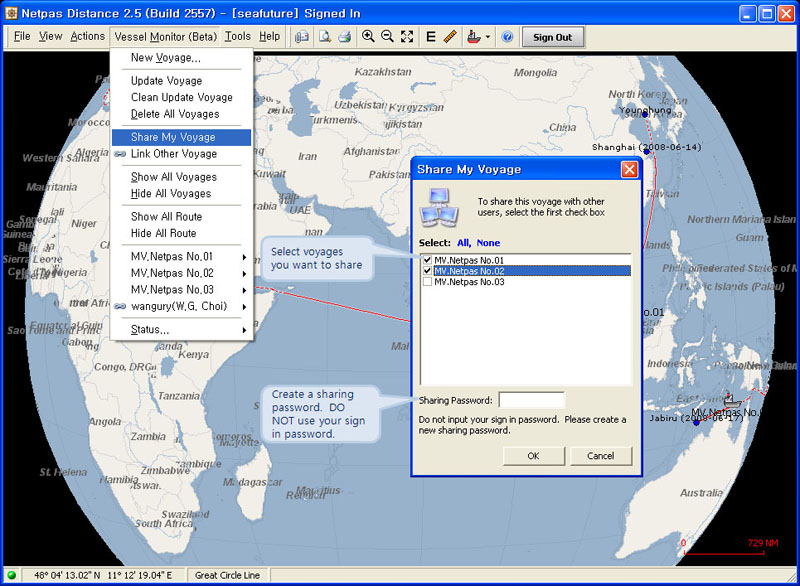The width and height of the screenshot is (800, 586).
Task: Click the Netpas application title bar icon
Action: point(10,13)
